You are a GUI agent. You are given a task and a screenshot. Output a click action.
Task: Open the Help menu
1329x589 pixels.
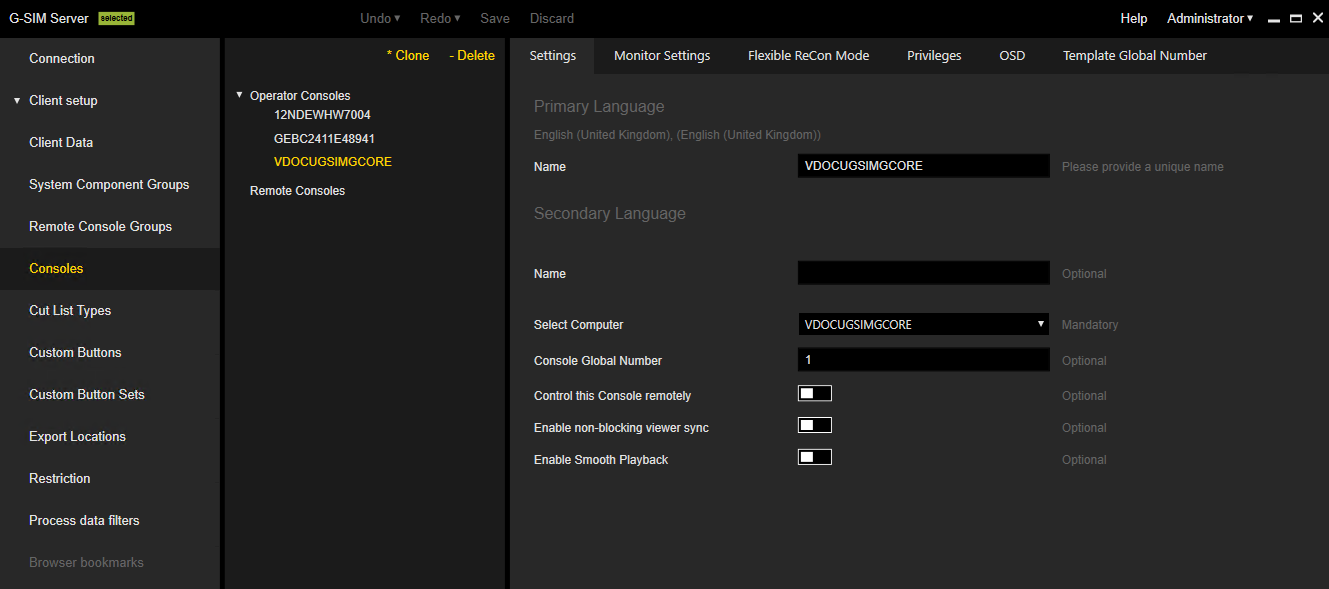[1133, 18]
